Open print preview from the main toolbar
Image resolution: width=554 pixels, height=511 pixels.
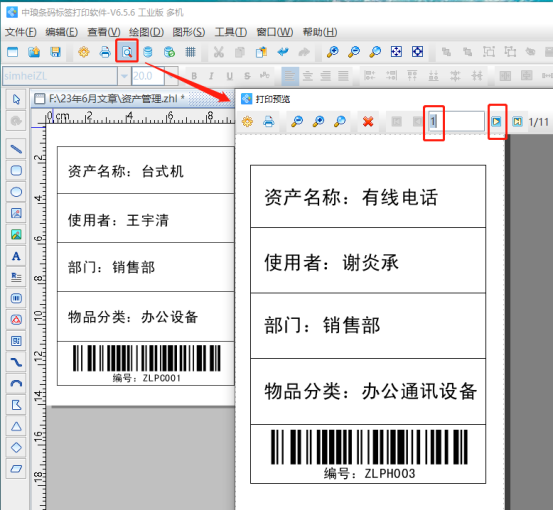(127, 52)
